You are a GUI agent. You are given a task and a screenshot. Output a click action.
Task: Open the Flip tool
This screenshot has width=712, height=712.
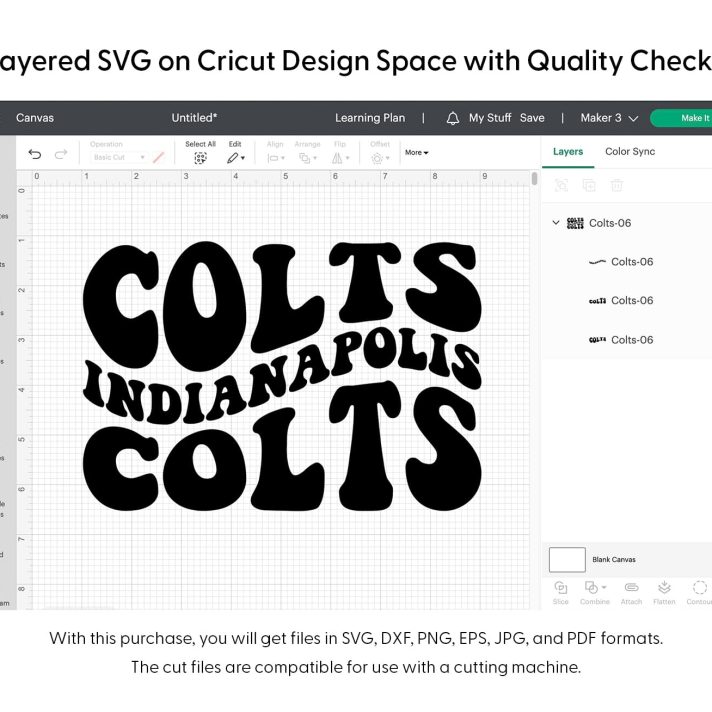(340, 158)
